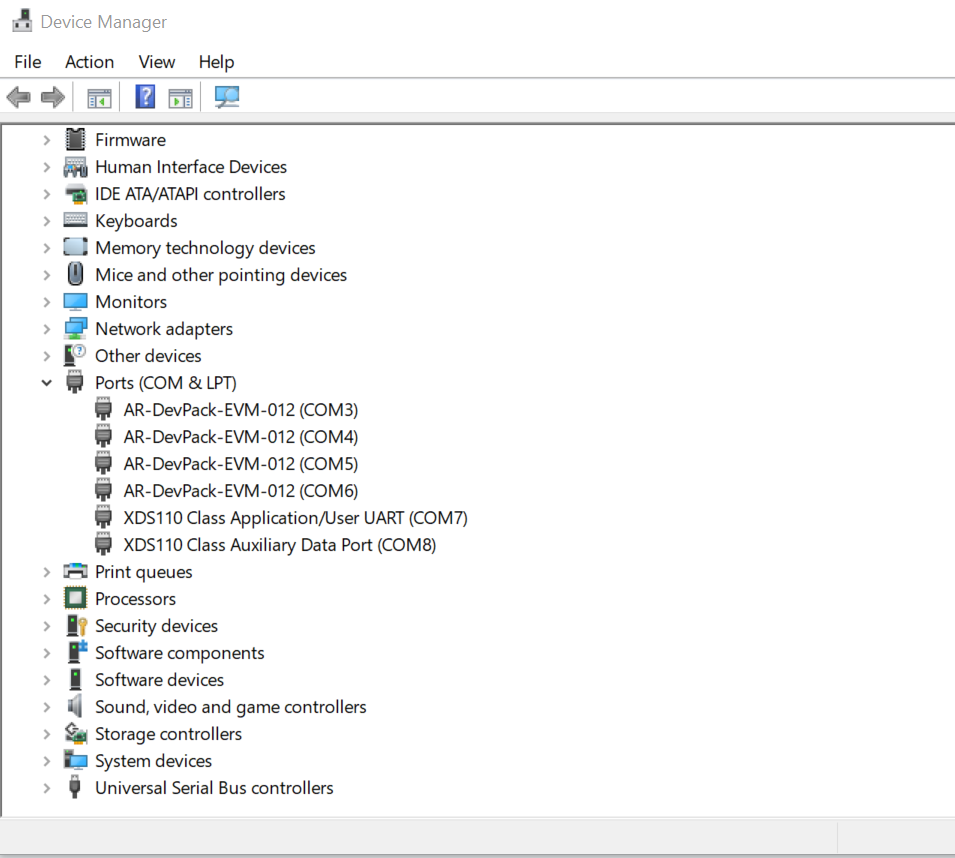955x858 pixels.
Task: Click the Security devices key icon
Action: point(77,625)
